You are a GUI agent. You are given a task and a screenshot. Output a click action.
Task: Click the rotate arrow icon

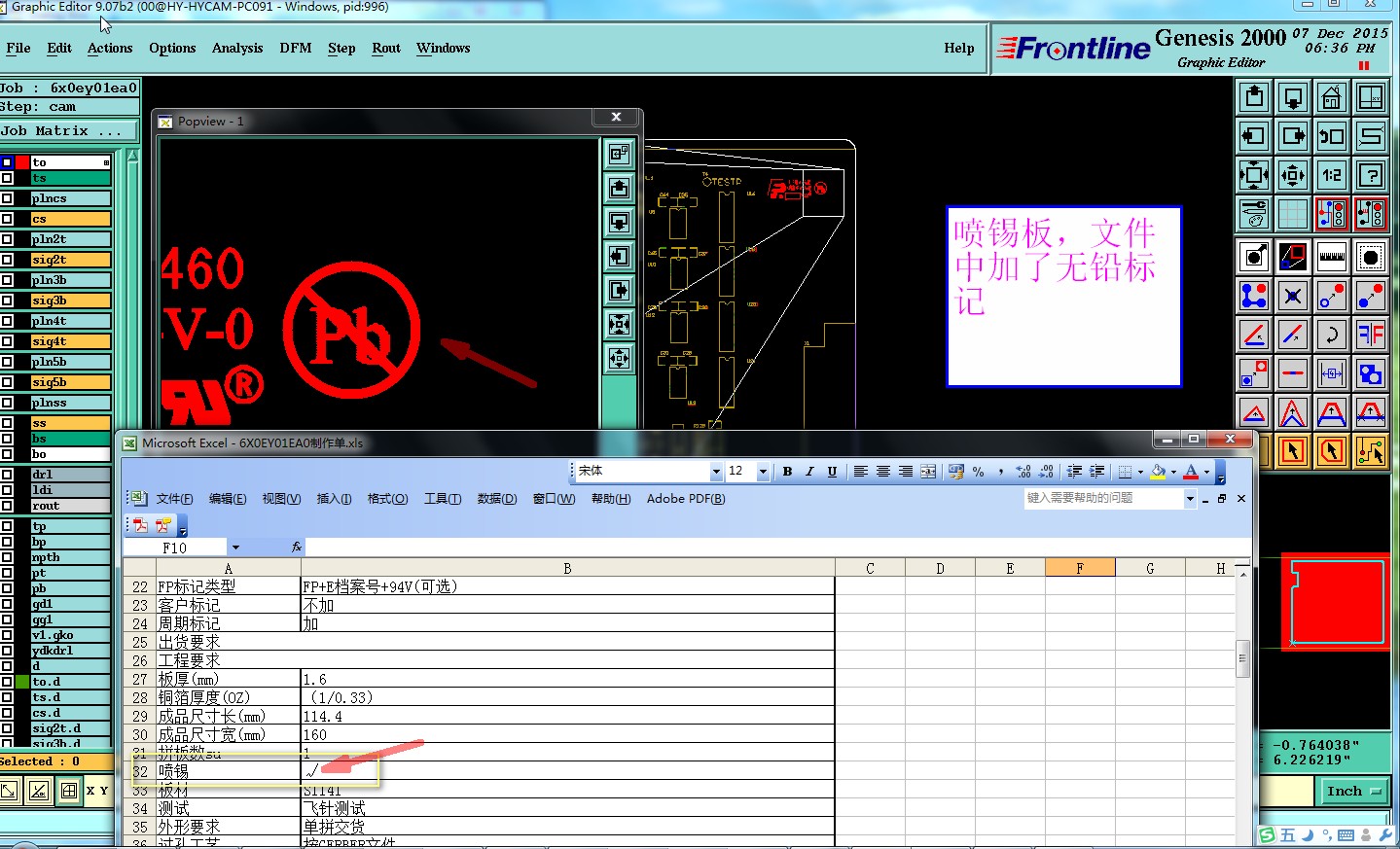1332,335
